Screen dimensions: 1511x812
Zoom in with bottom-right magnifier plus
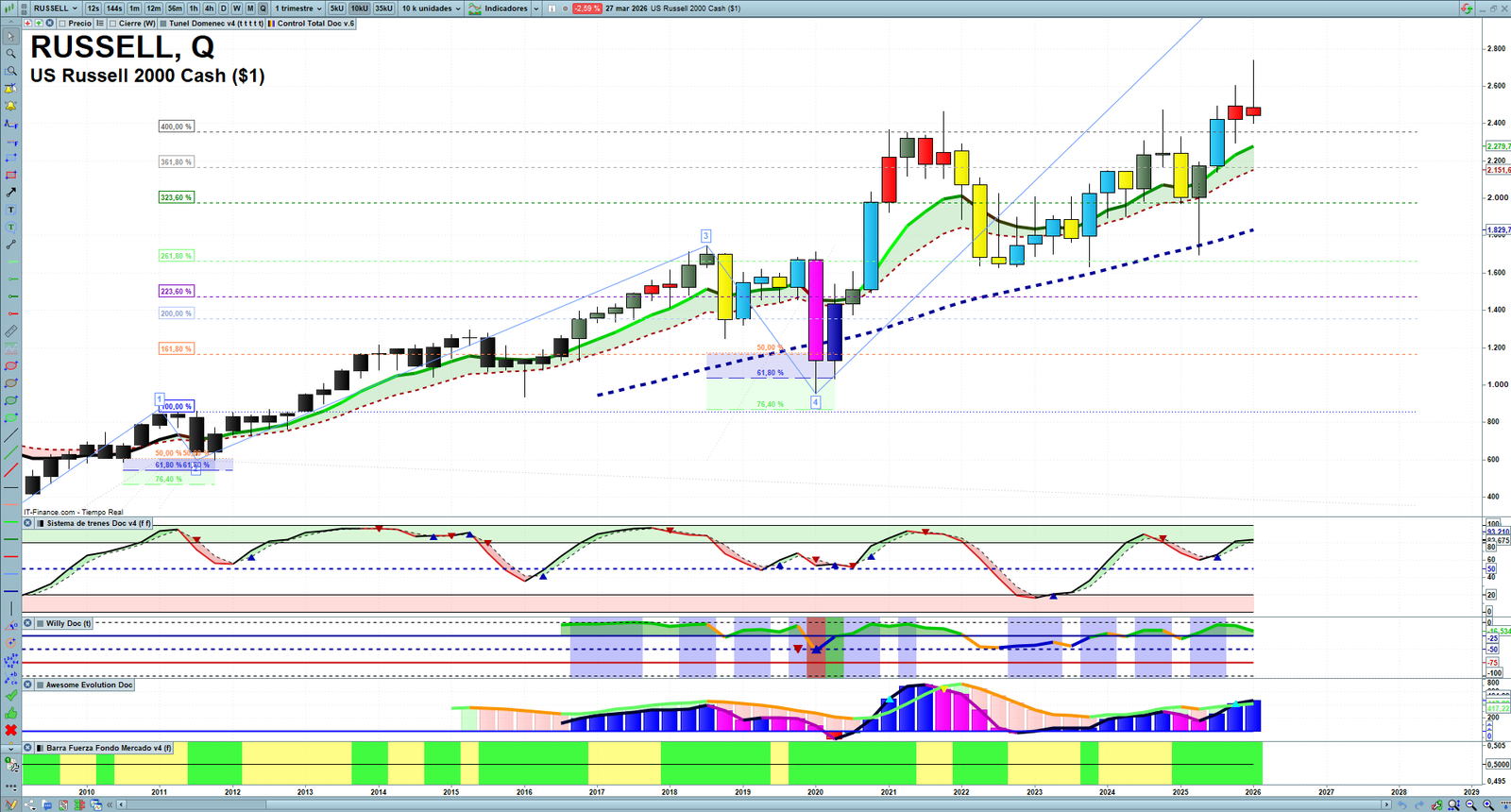tap(1488, 804)
